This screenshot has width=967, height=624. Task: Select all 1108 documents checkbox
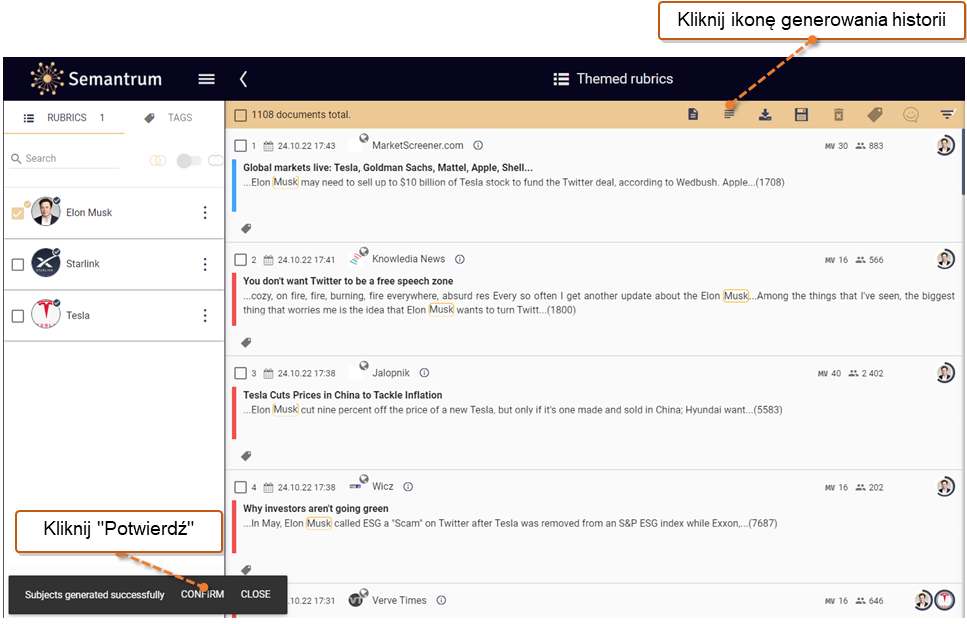tap(241, 115)
